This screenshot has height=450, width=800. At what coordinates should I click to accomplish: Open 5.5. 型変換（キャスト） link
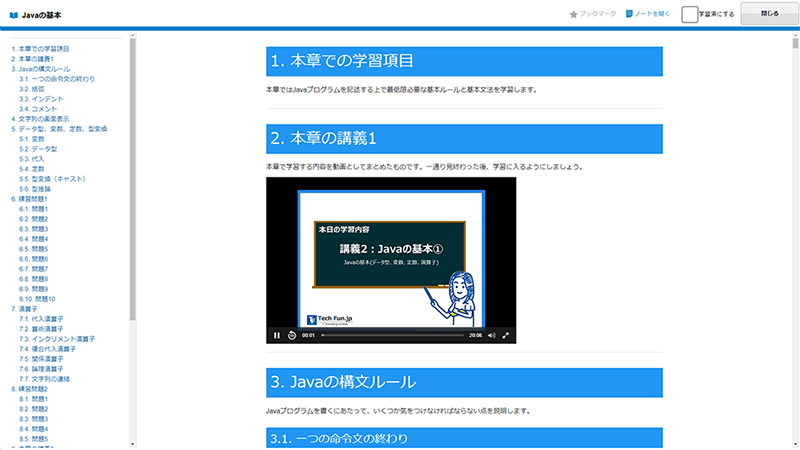click(x=53, y=179)
